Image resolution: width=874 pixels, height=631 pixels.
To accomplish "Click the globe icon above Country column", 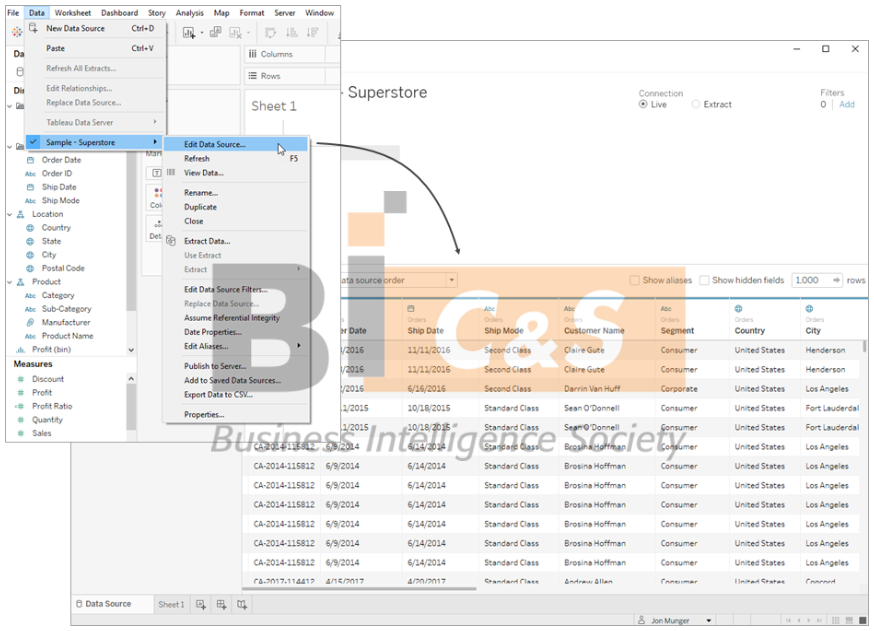I will pos(738,309).
